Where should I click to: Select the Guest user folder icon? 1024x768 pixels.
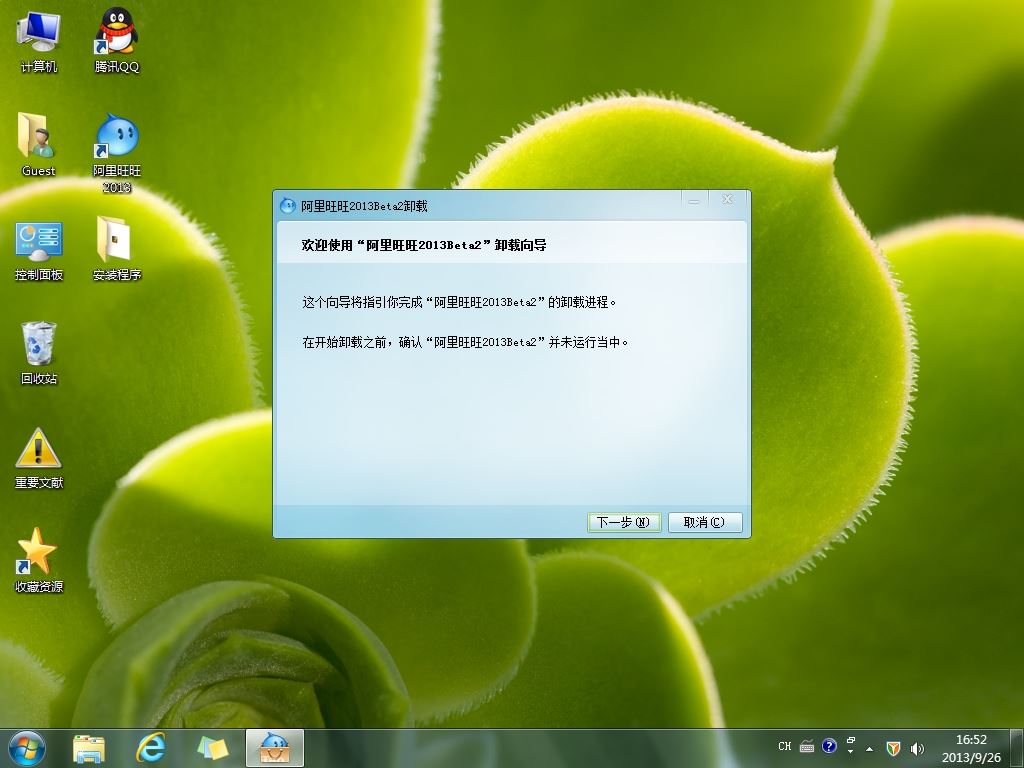pos(39,144)
